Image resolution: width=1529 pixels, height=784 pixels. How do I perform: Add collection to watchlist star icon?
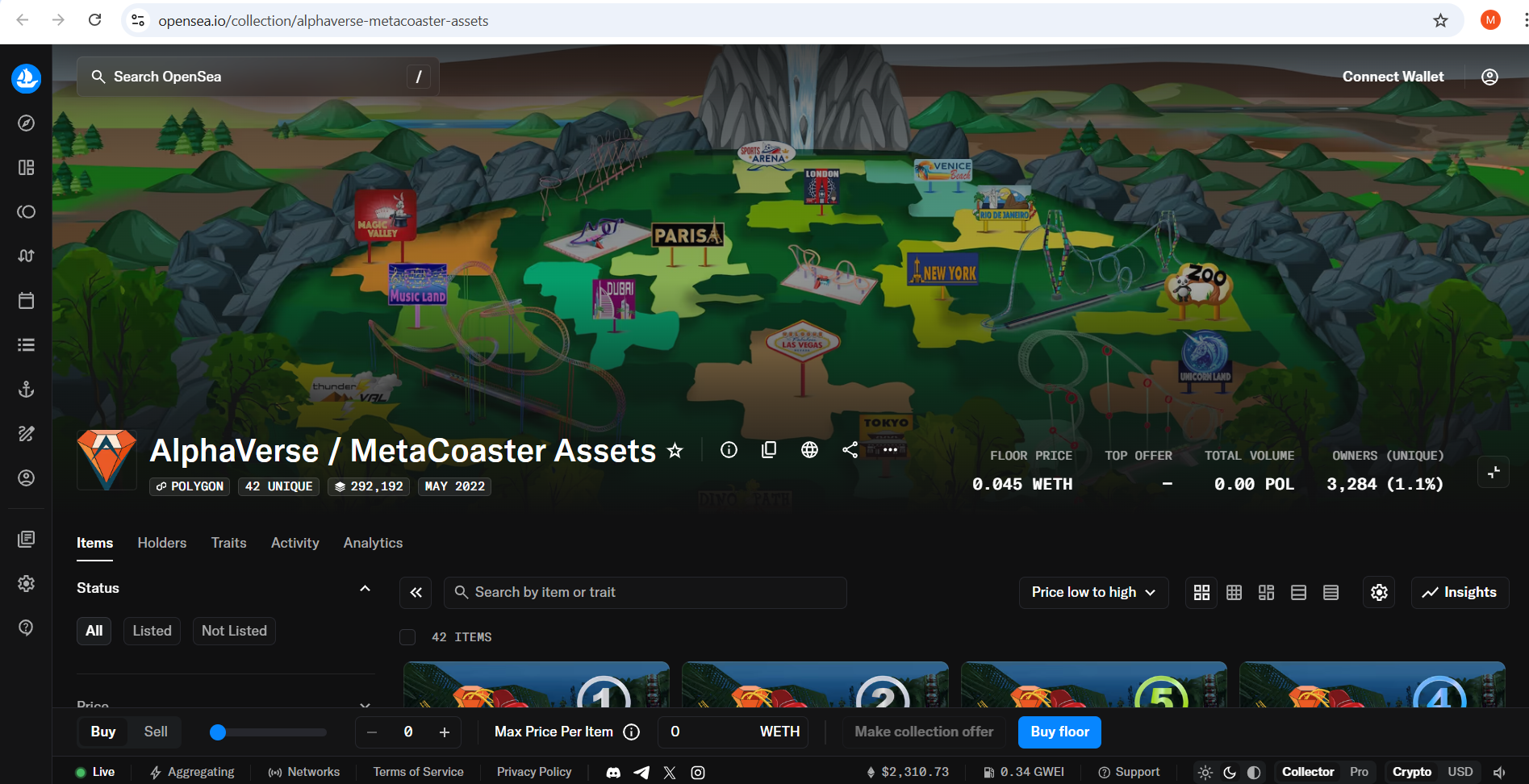click(x=675, y=451)
